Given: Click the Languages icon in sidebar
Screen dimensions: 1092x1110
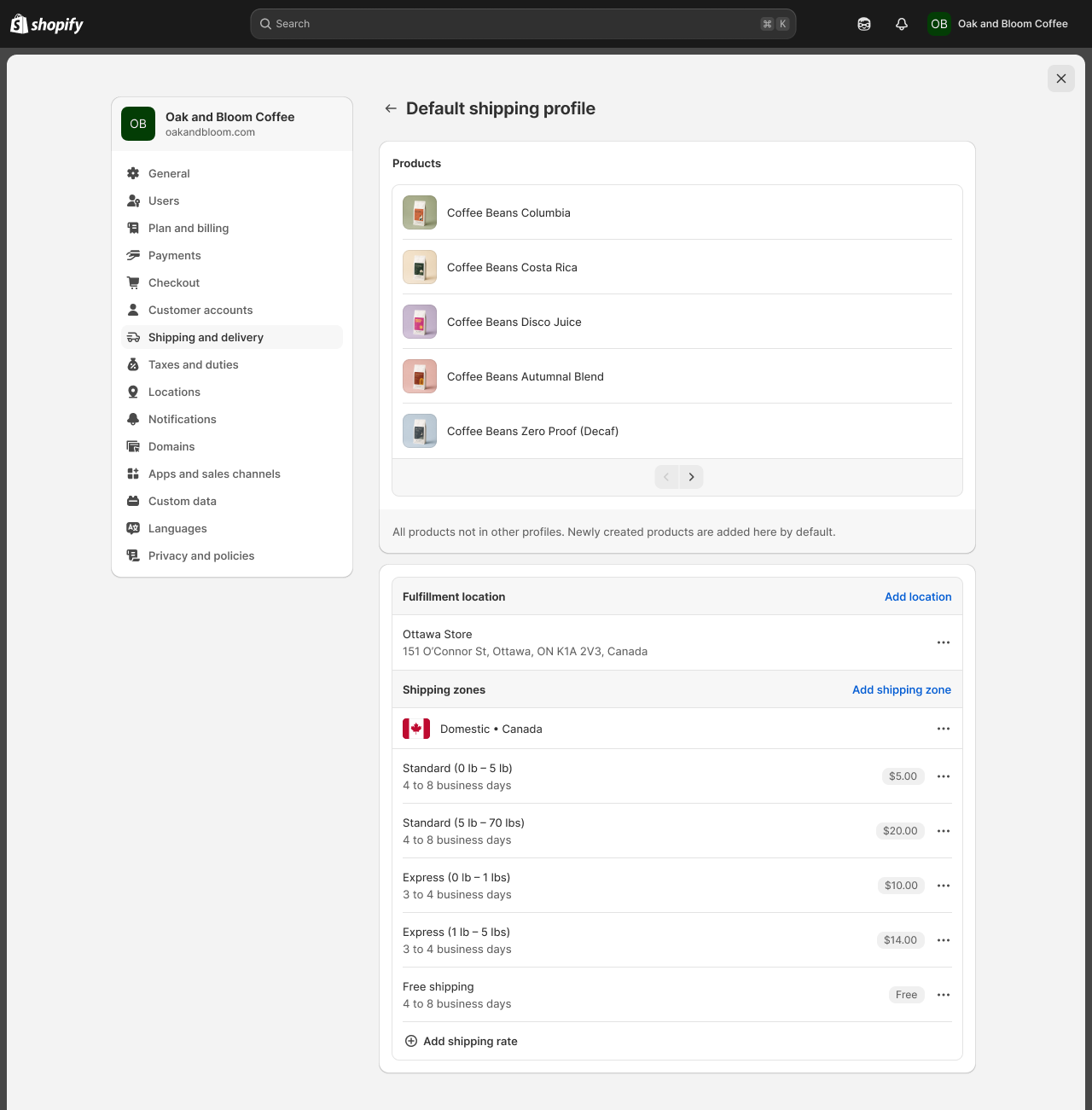Looking at the screenshot, I should 133,528.
